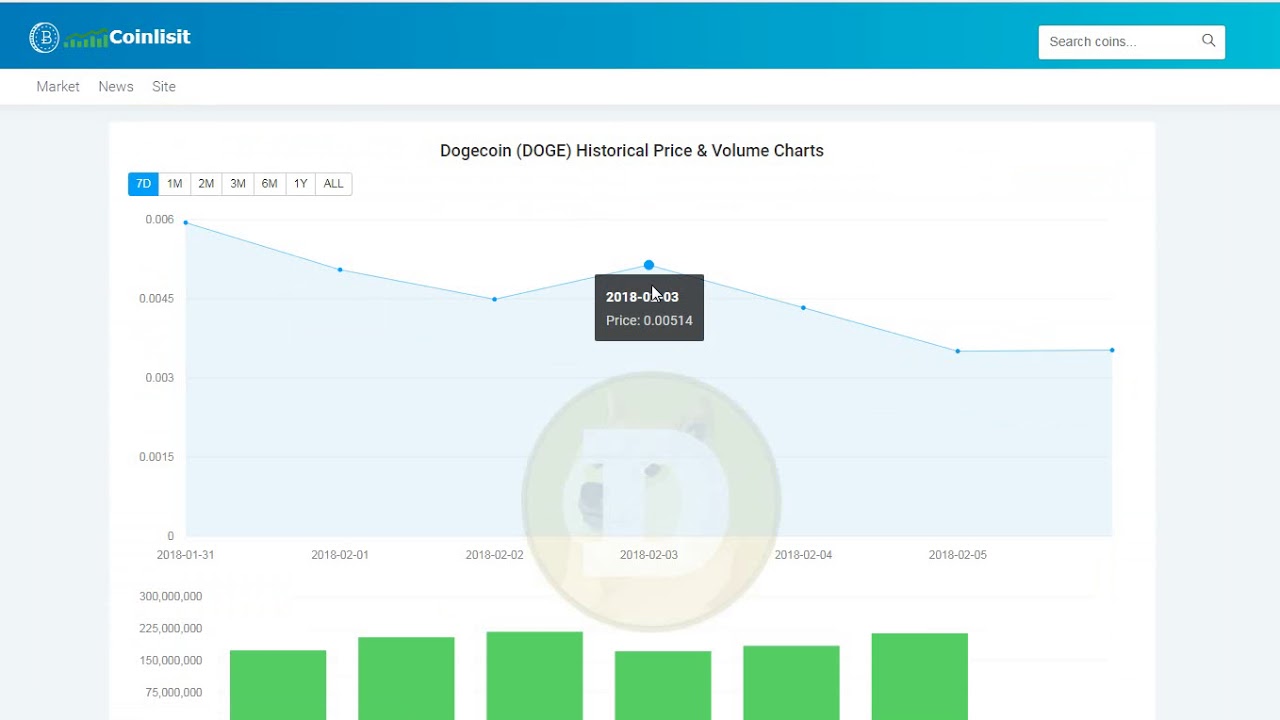Select the 7D time range
1280x720 pixels.
coord(143,184)
